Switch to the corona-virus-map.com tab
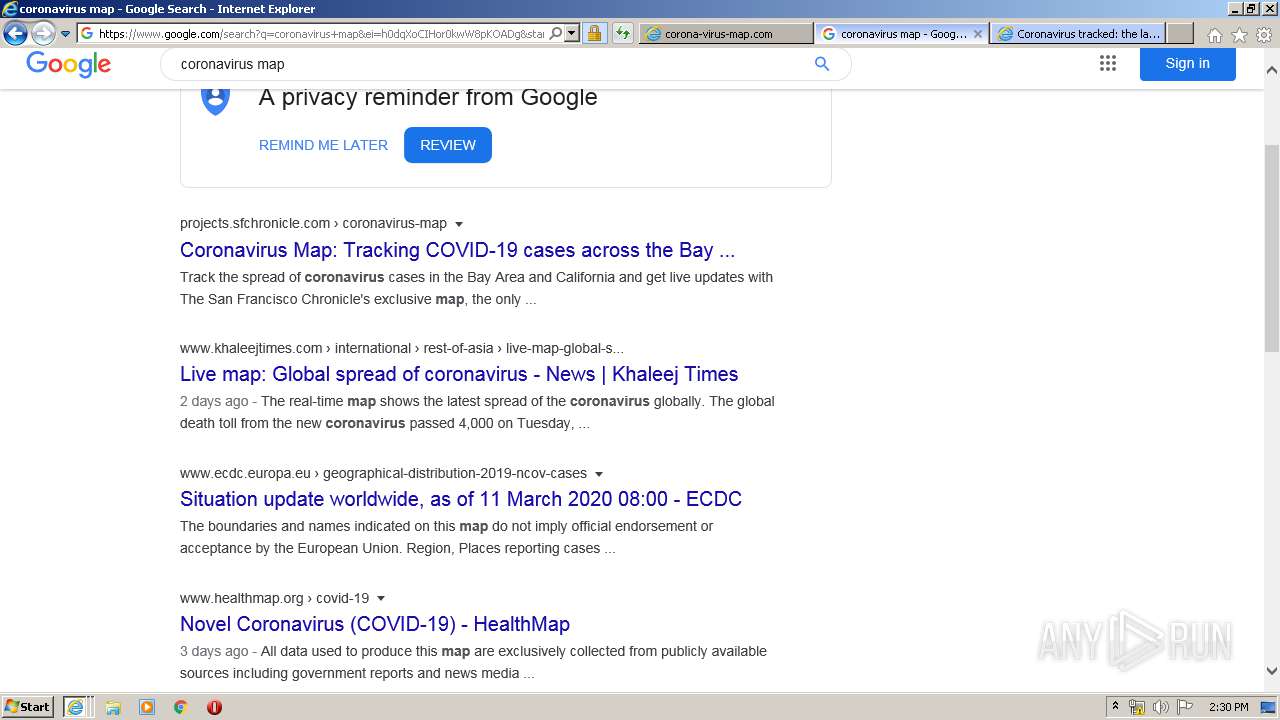This screenshot has height=720, width=1280. (726, 33)
